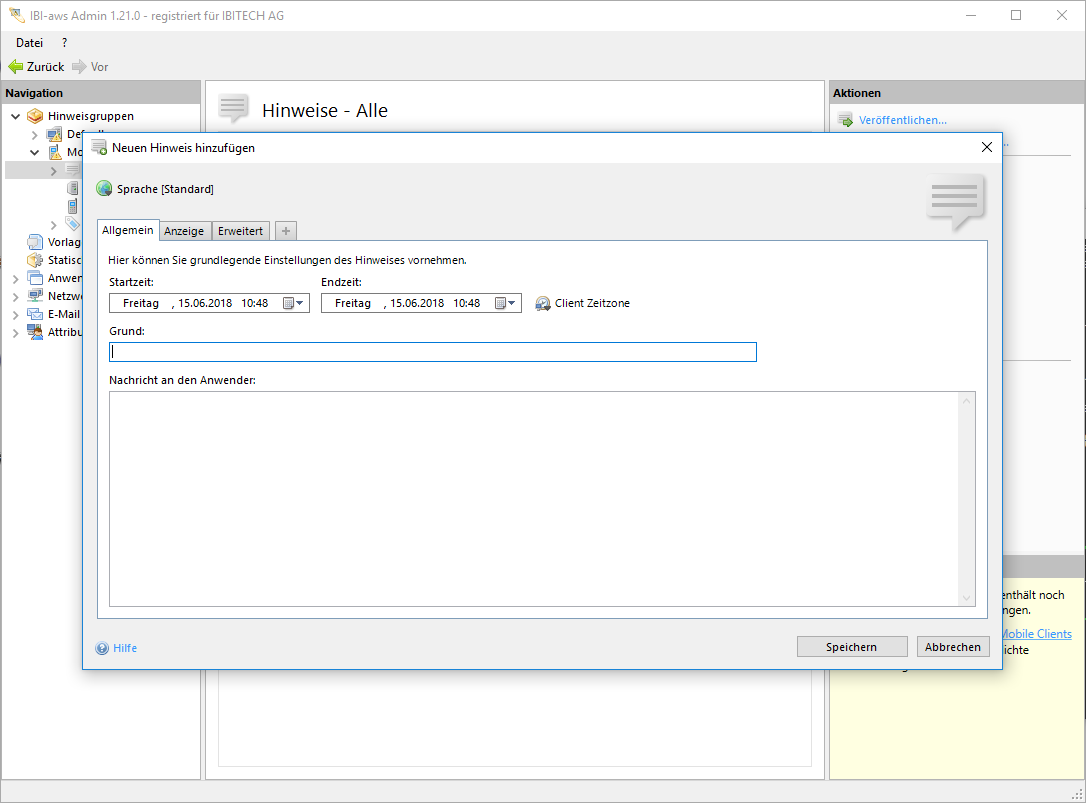Click the blue Hilfe question mark icon
Screen dimensions: 1086x803
[x=102, y=648]
